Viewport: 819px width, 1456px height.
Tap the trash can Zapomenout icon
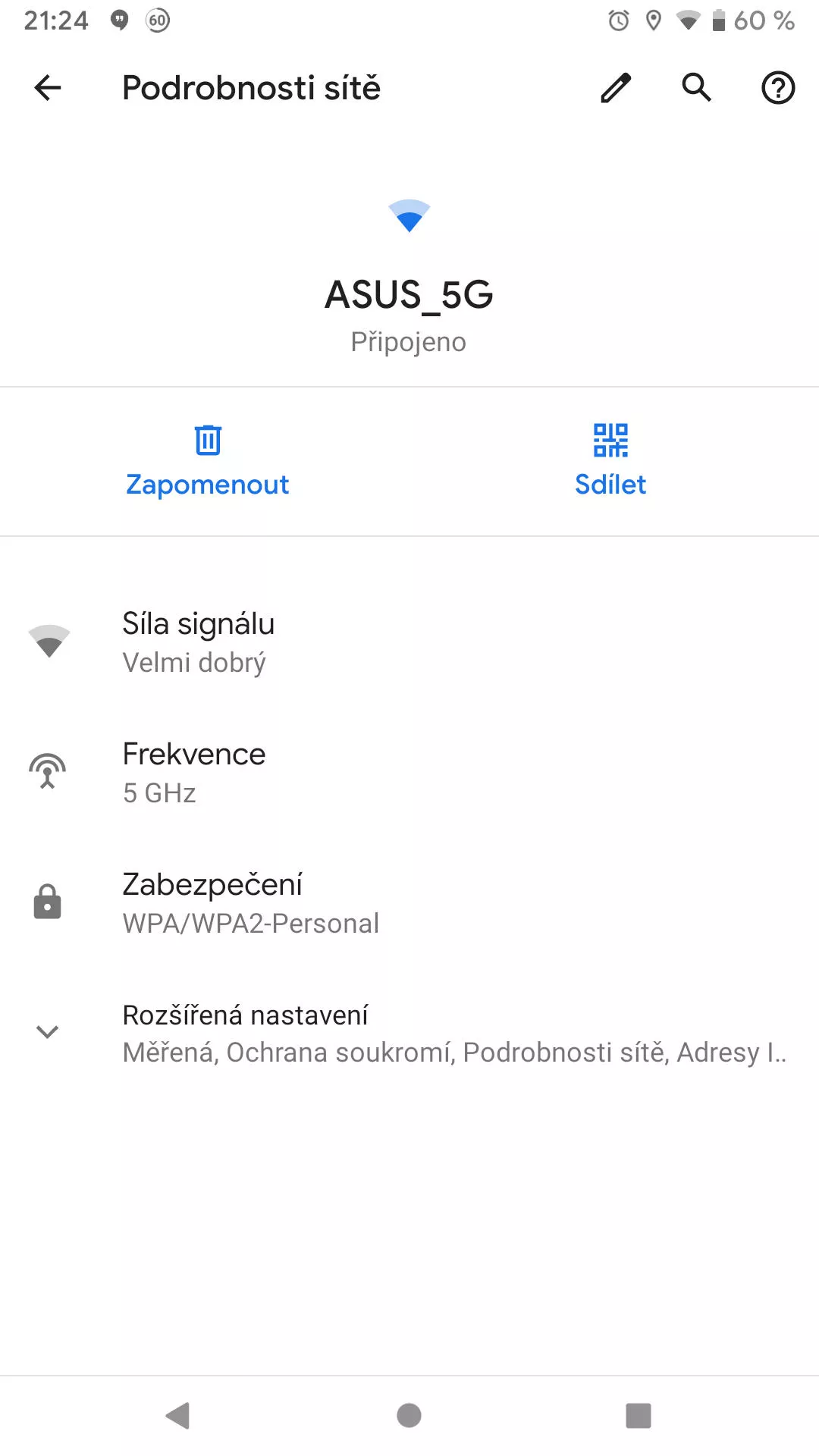[x=208, y=440]
